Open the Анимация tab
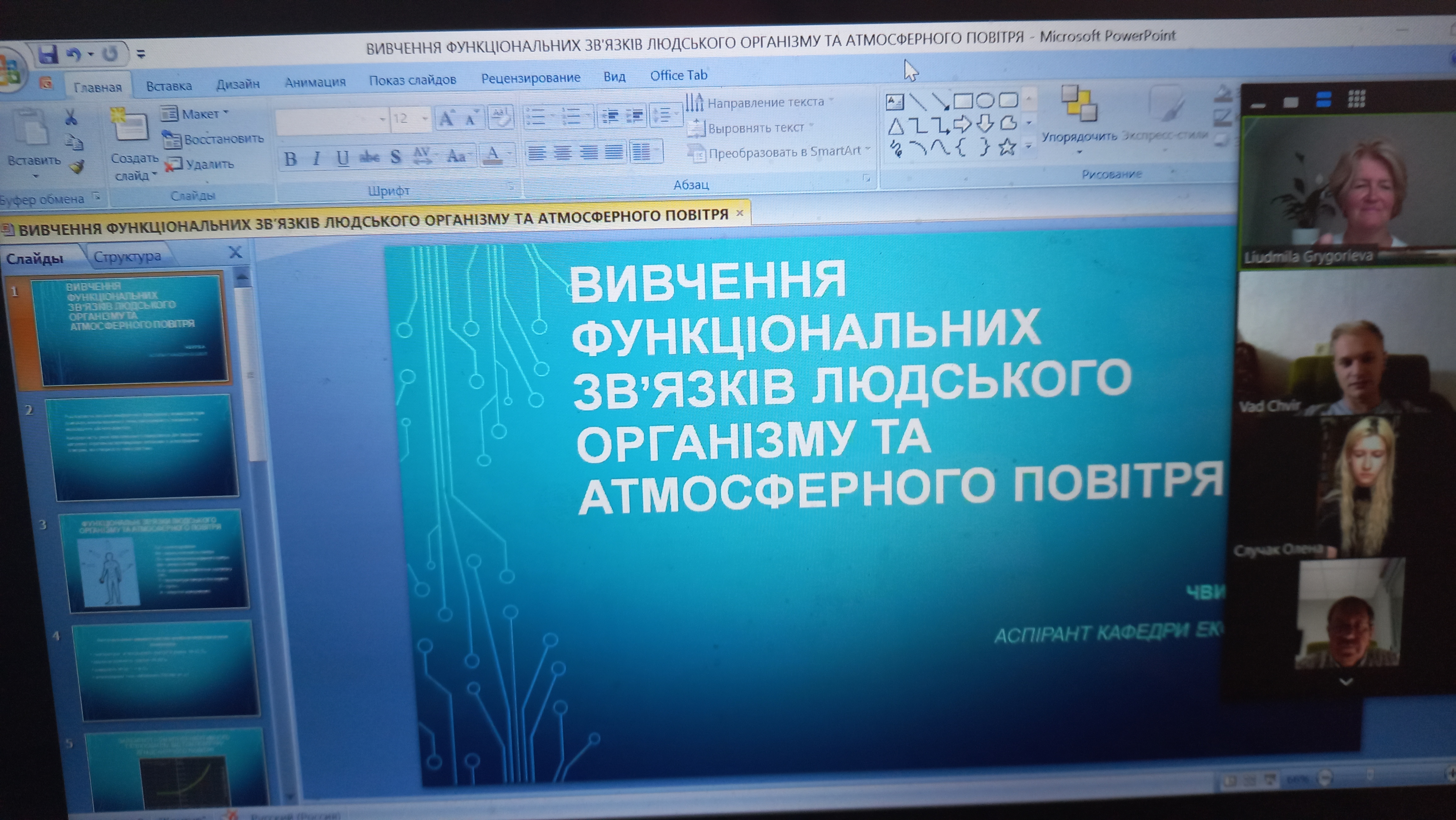This screenshot has height=820, width=1456. click(315, 82)
